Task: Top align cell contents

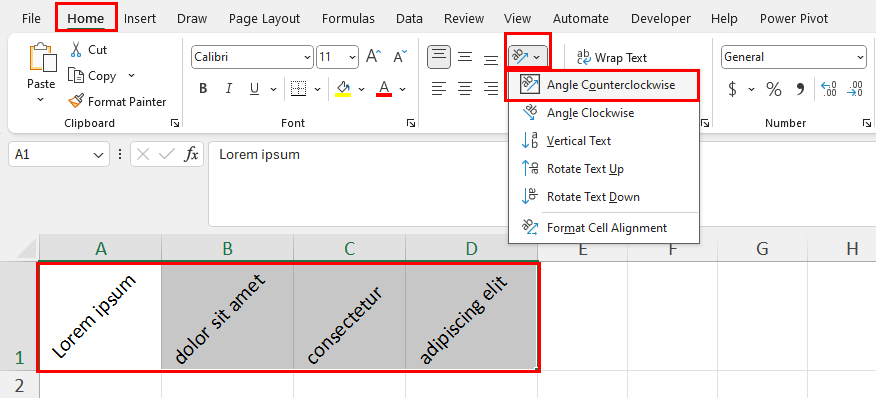Action: pyautogui.click(x=439, y=57)
